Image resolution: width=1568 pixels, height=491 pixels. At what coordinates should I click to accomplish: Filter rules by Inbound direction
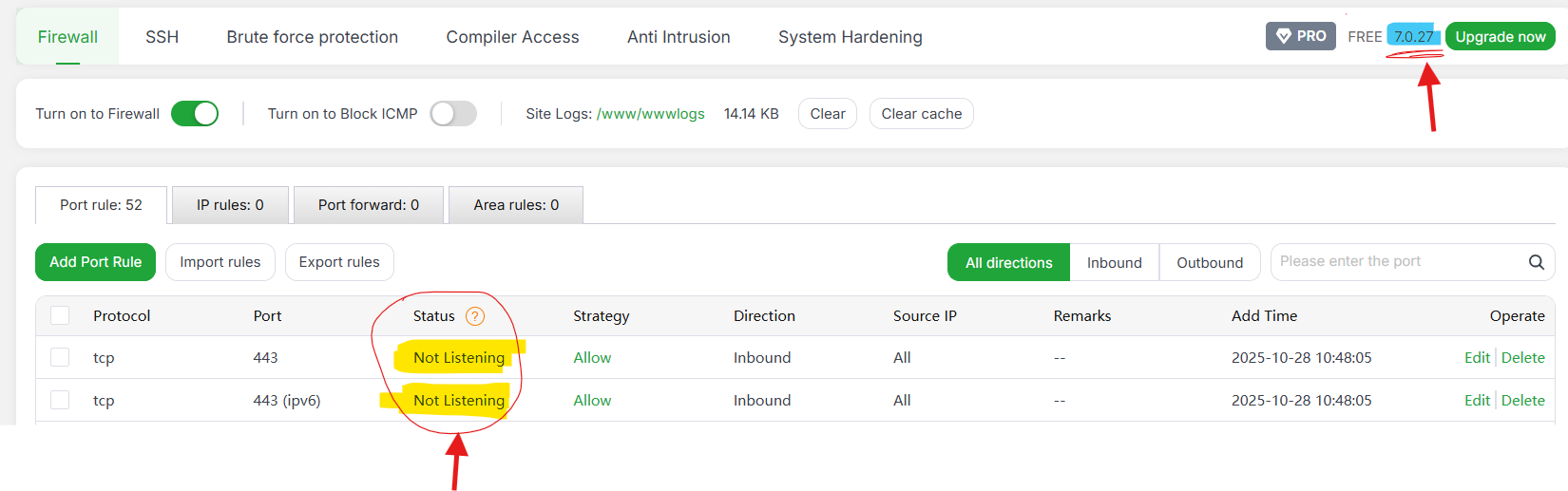tap(1114, 263)
